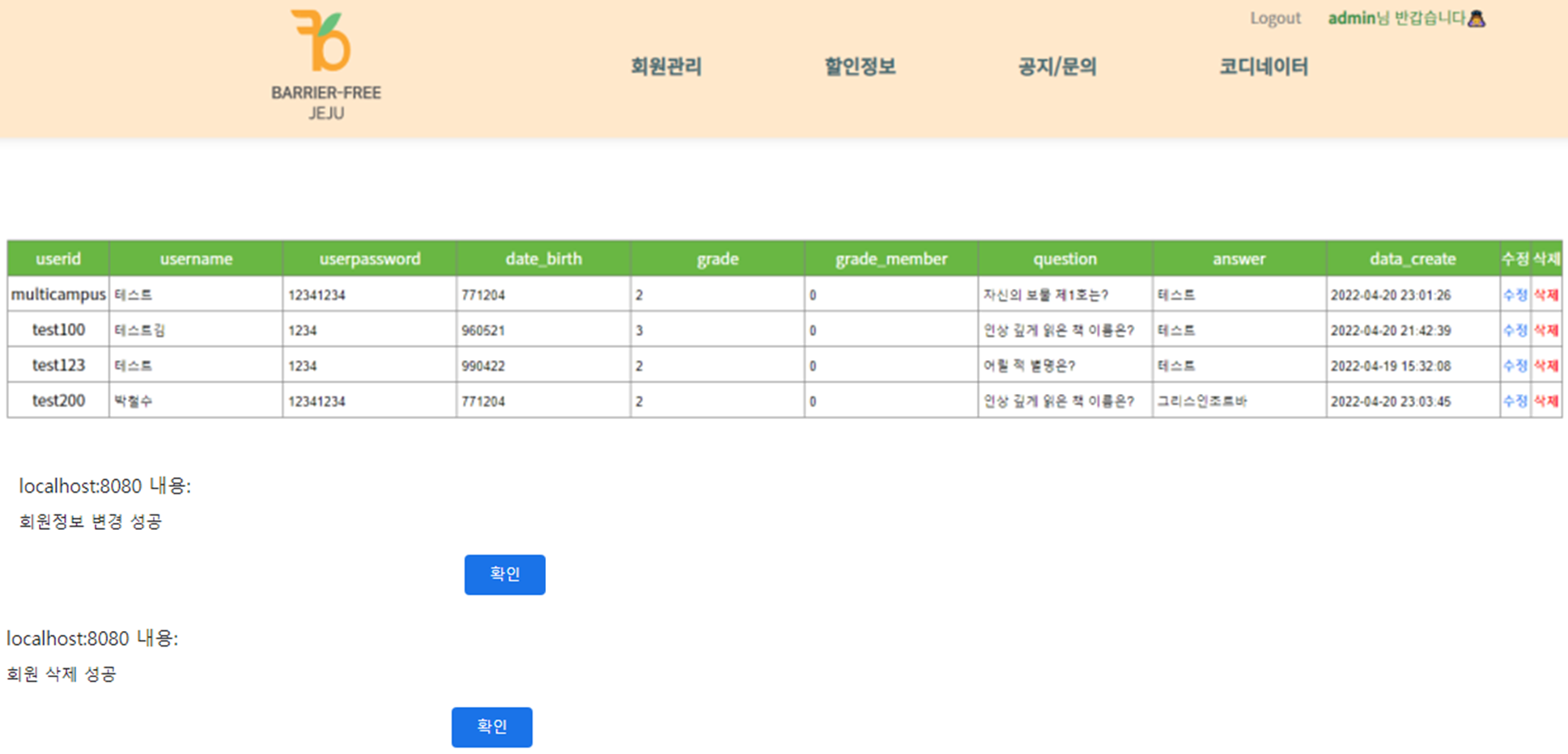Open the 코디네이터 menu
Viewport: 1568px width, 754px height.
(x=1264, y=66)
